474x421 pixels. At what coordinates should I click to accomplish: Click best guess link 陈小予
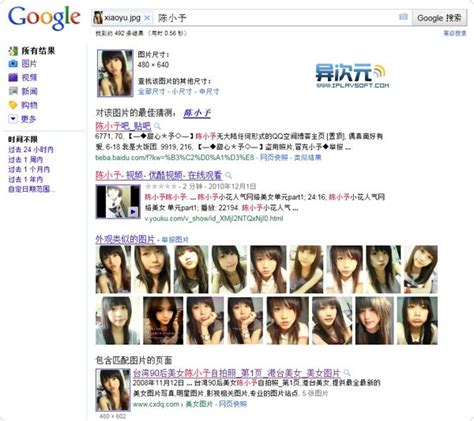click(197, 113)
